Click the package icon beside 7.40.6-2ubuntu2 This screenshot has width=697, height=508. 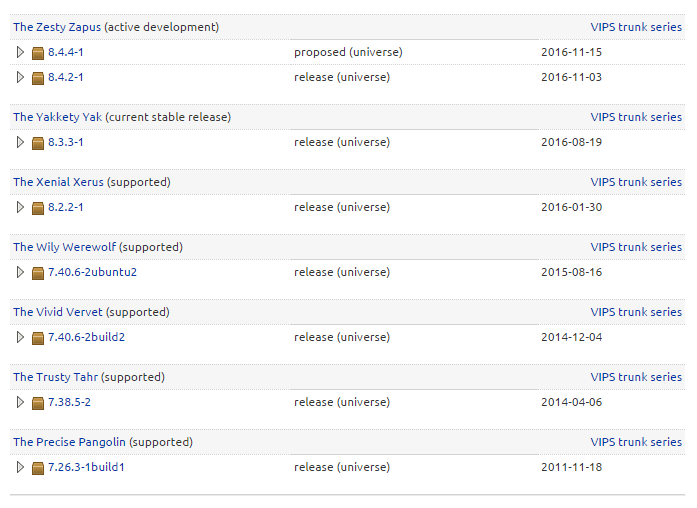[x=38, y=273]
